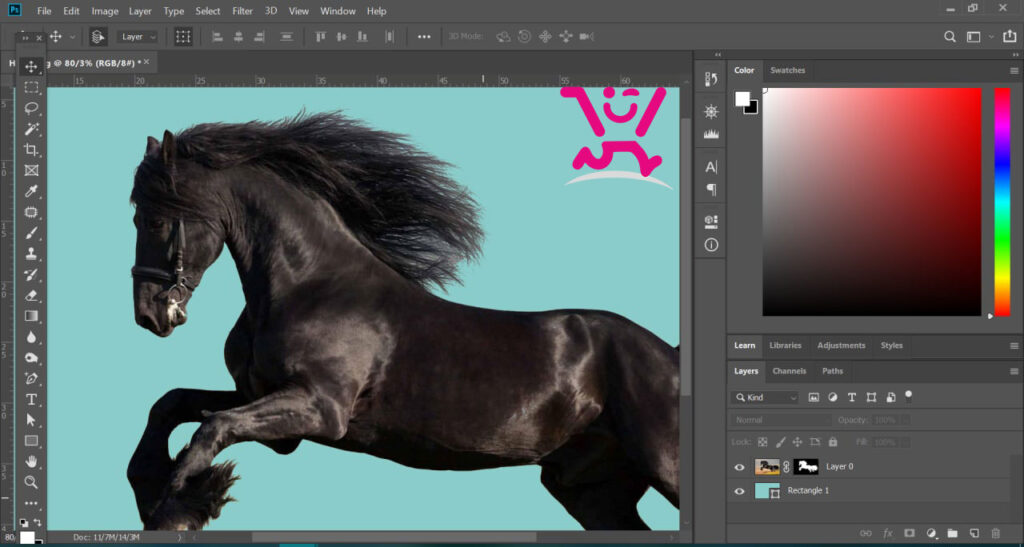
Task: Open the Character panel icon
Action: [711, 167]
